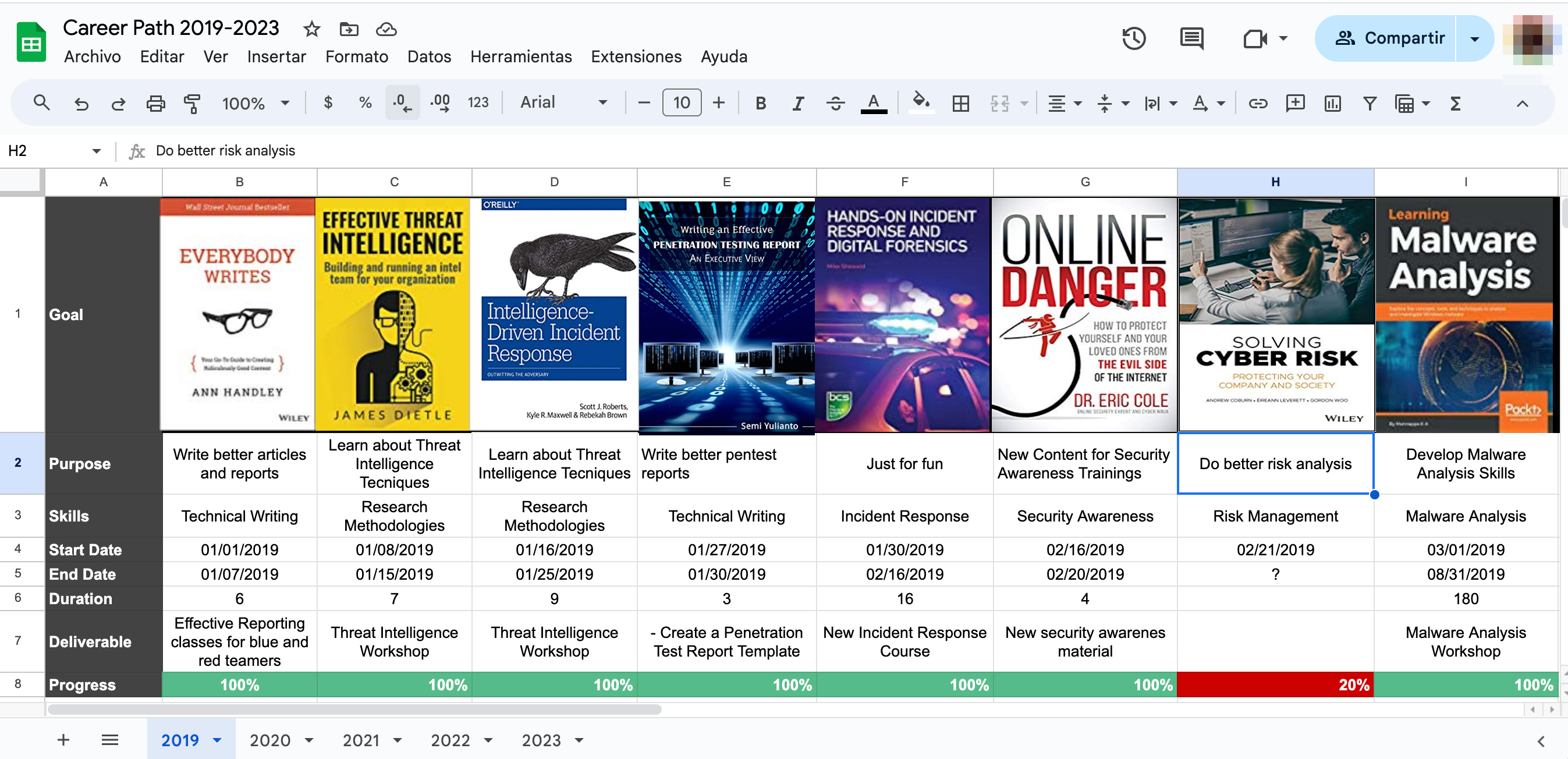
Task: Toggle bold formatting
Action: click(x=760, y=104)
